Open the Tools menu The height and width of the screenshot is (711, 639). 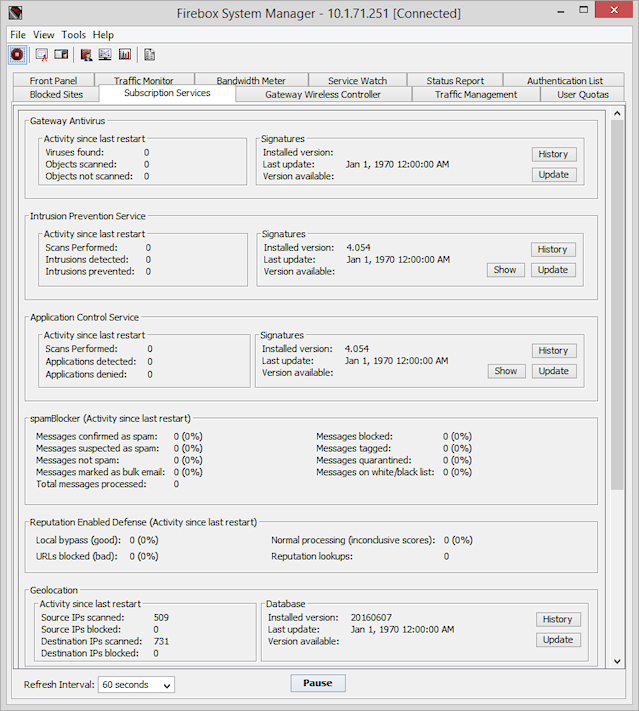pyautogui.click(x=73, y=34)
